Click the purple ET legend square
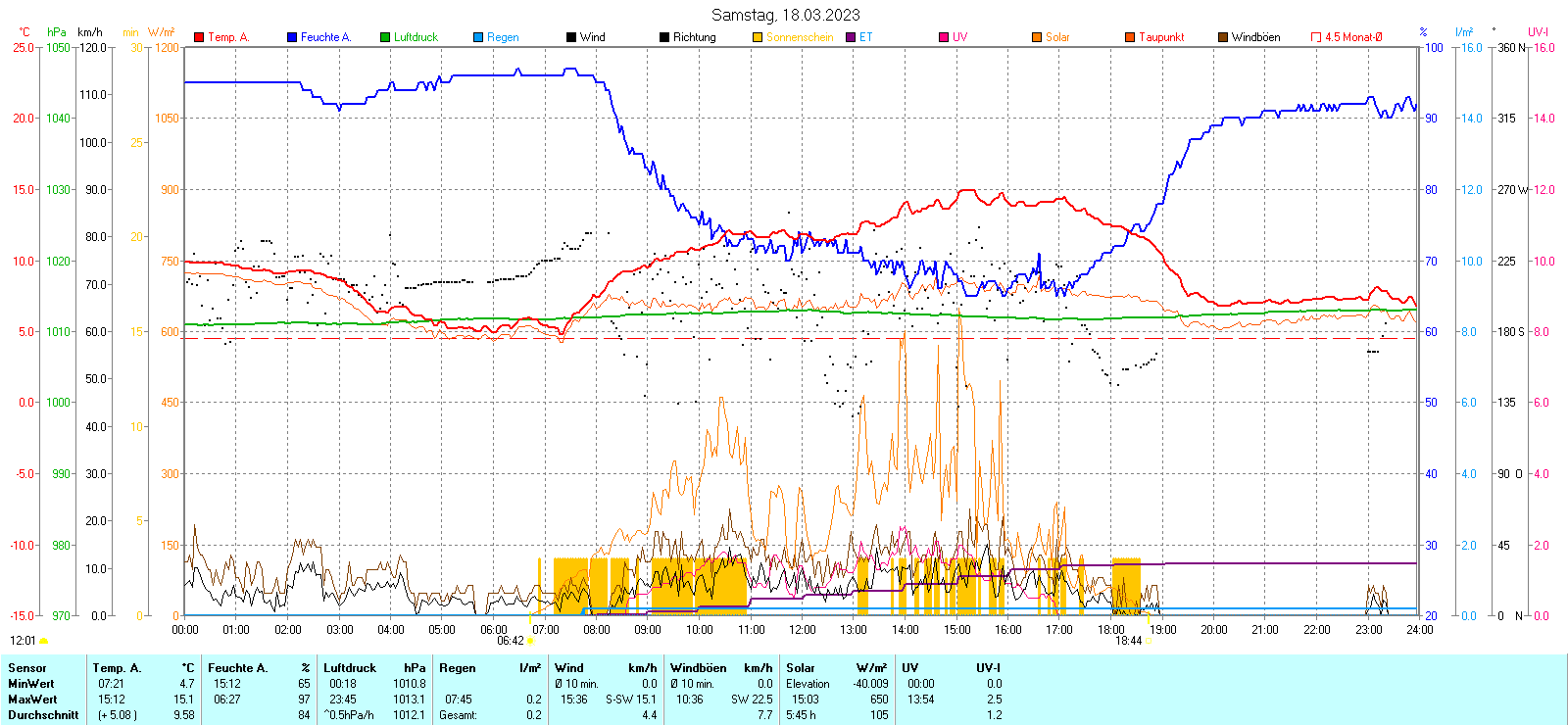The image size is (1568, 725). coord(851,37)
